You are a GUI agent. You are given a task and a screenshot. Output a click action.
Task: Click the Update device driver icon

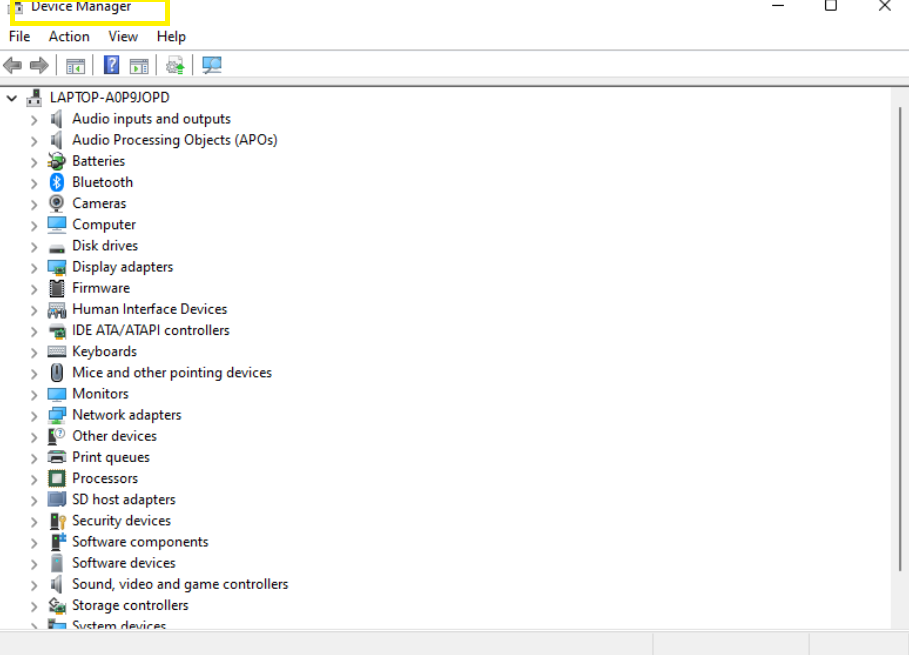(175, 66)
